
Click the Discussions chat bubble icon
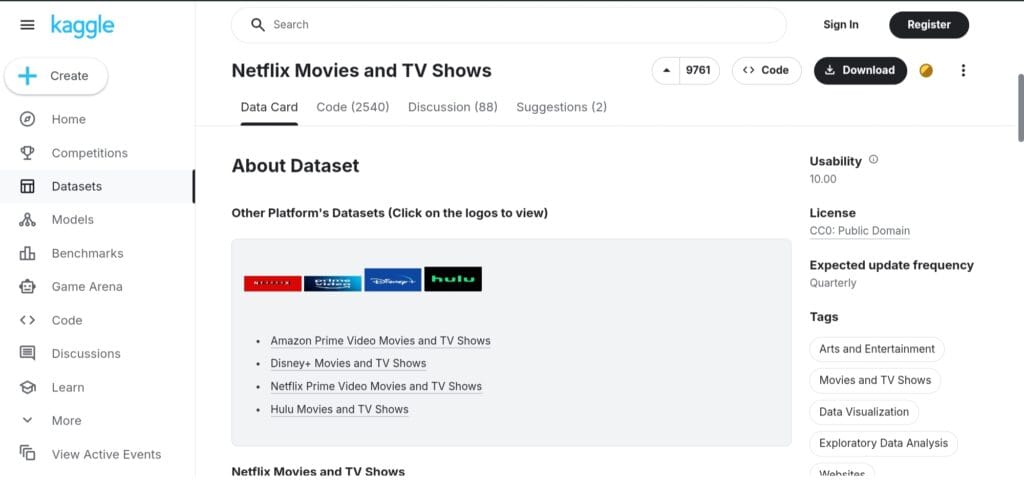click(x=27, y=354)
